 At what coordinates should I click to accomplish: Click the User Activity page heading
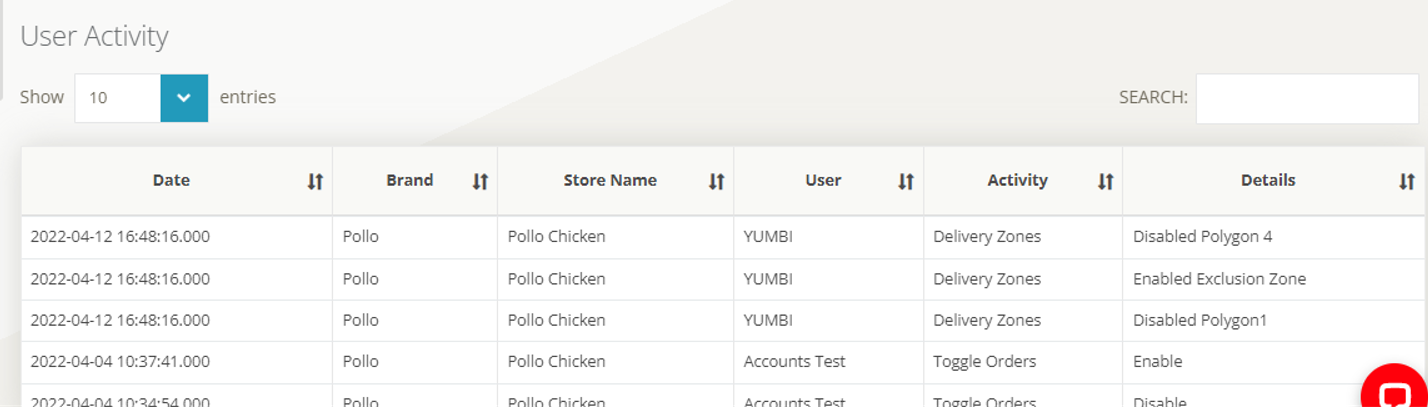click(94, 36)
